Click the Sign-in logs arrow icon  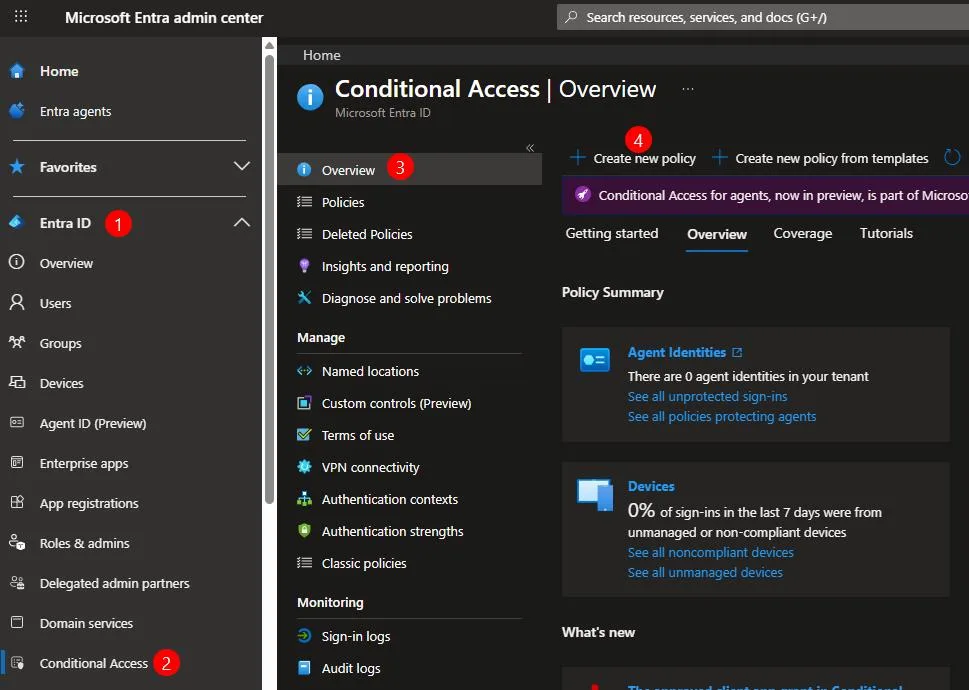pos(304,636)
